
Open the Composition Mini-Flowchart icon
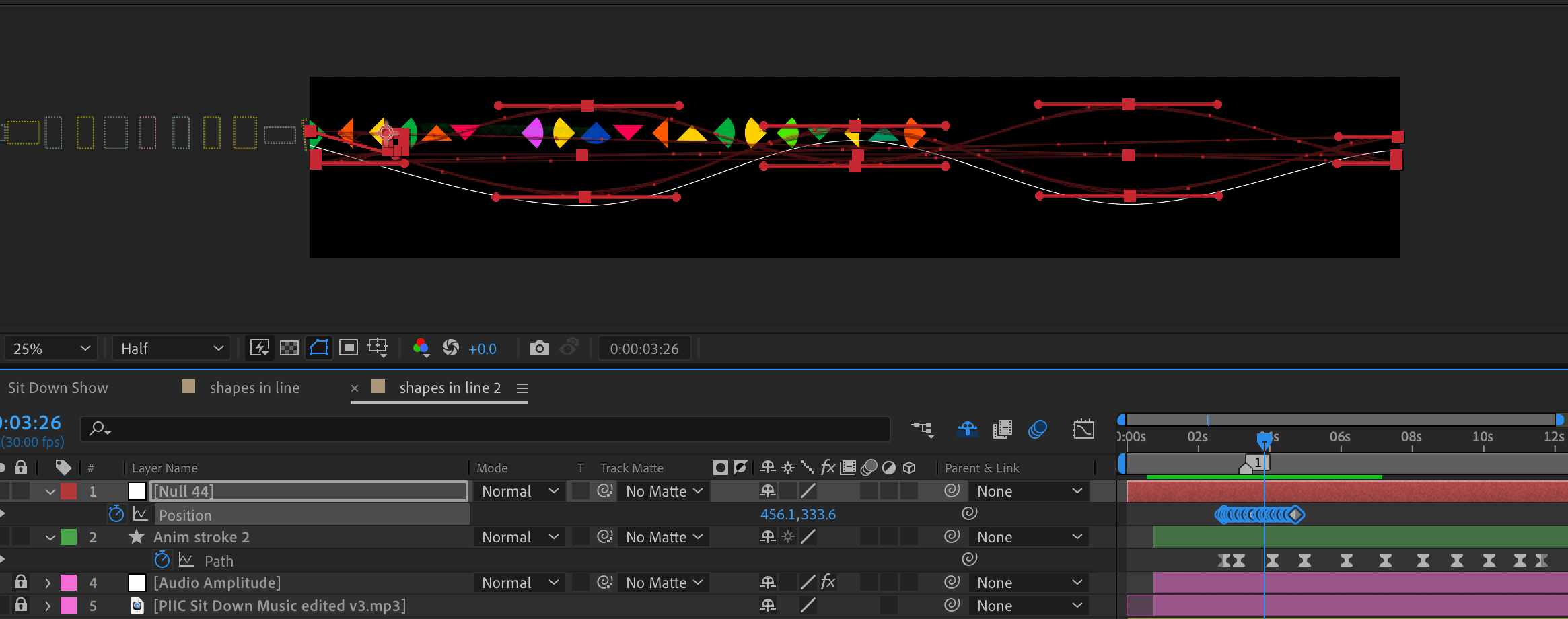[923, 429]
